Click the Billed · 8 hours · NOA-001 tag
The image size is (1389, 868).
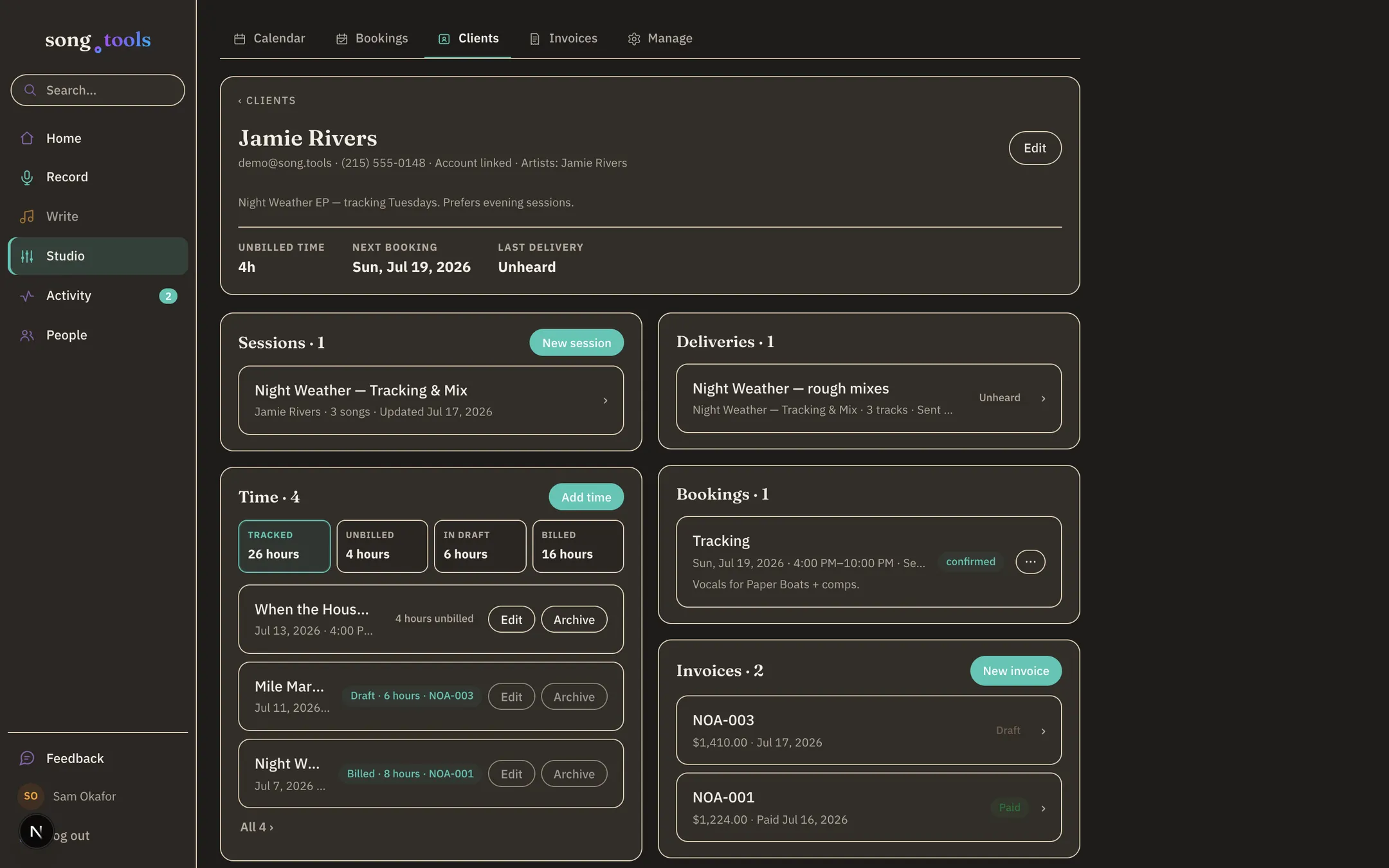tap(410, 773)
